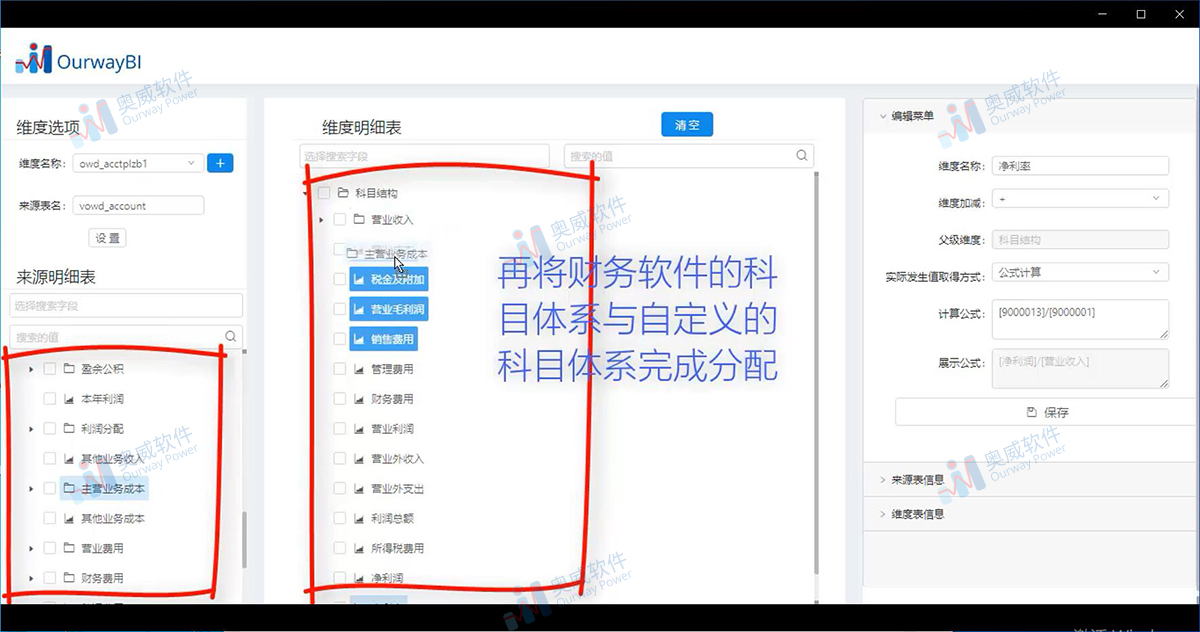
Task: Check the 本年利润 checkbox
Action: coord(49,399)
